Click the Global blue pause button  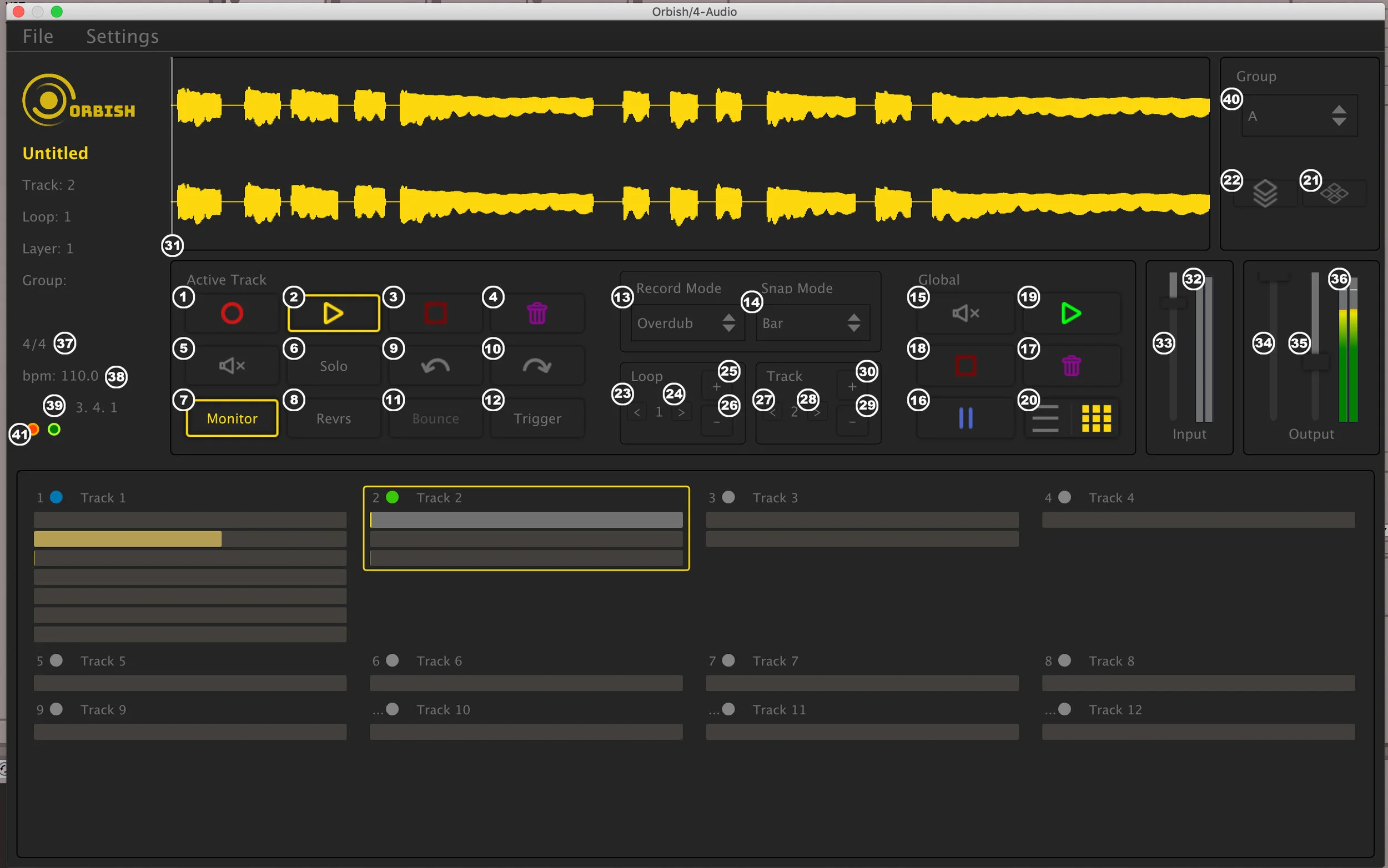[x=965, y=418]
